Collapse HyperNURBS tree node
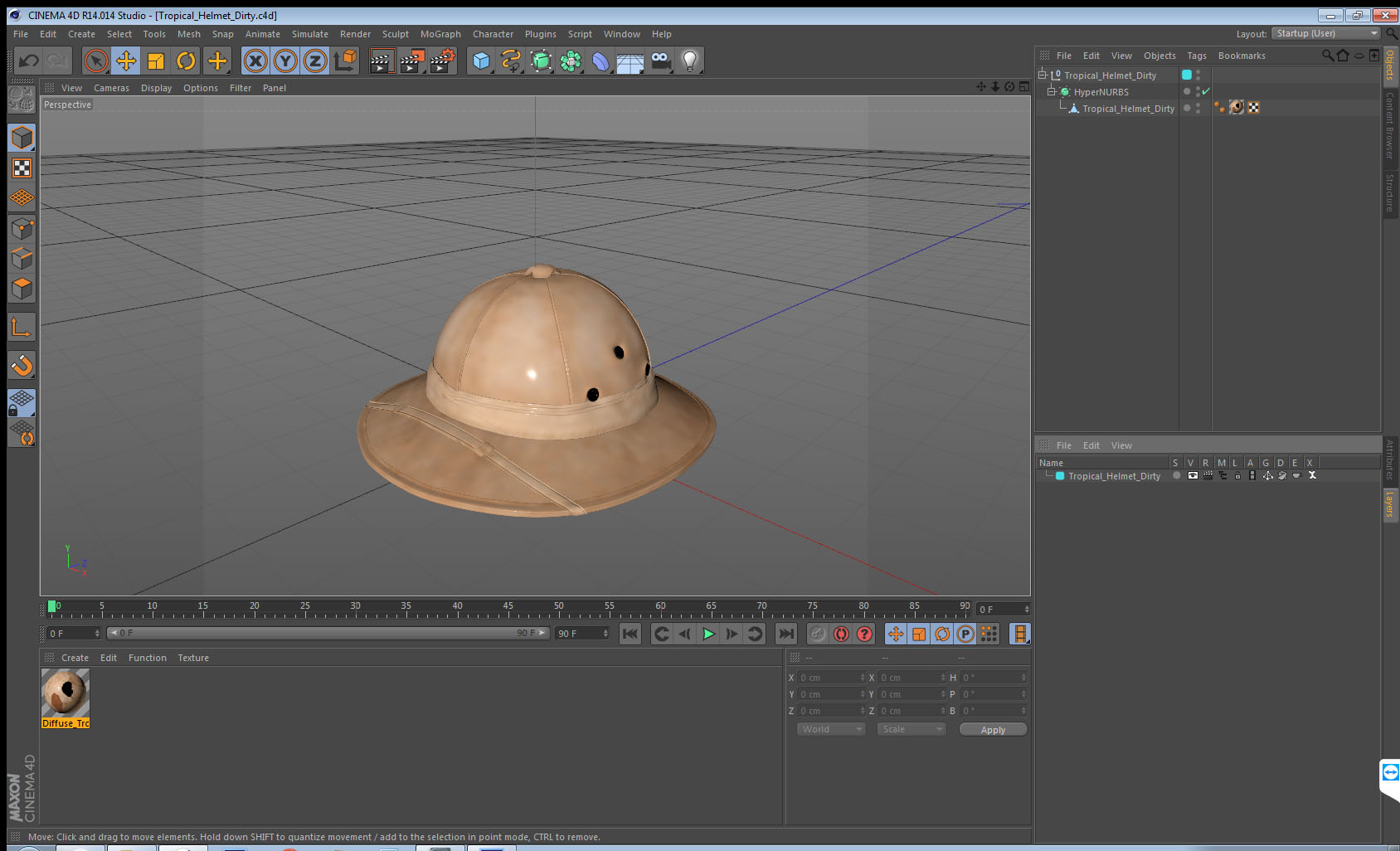The width and height of the screenshot is (1400, 851). (1052, 91)
